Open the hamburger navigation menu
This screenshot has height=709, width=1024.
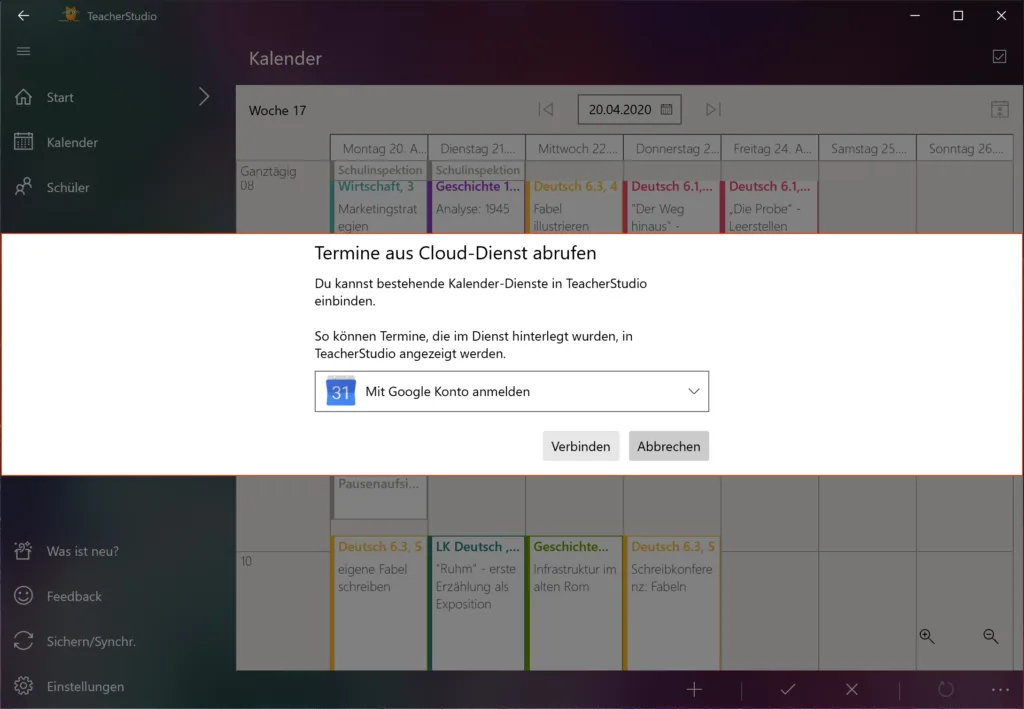tap(24, 51)
